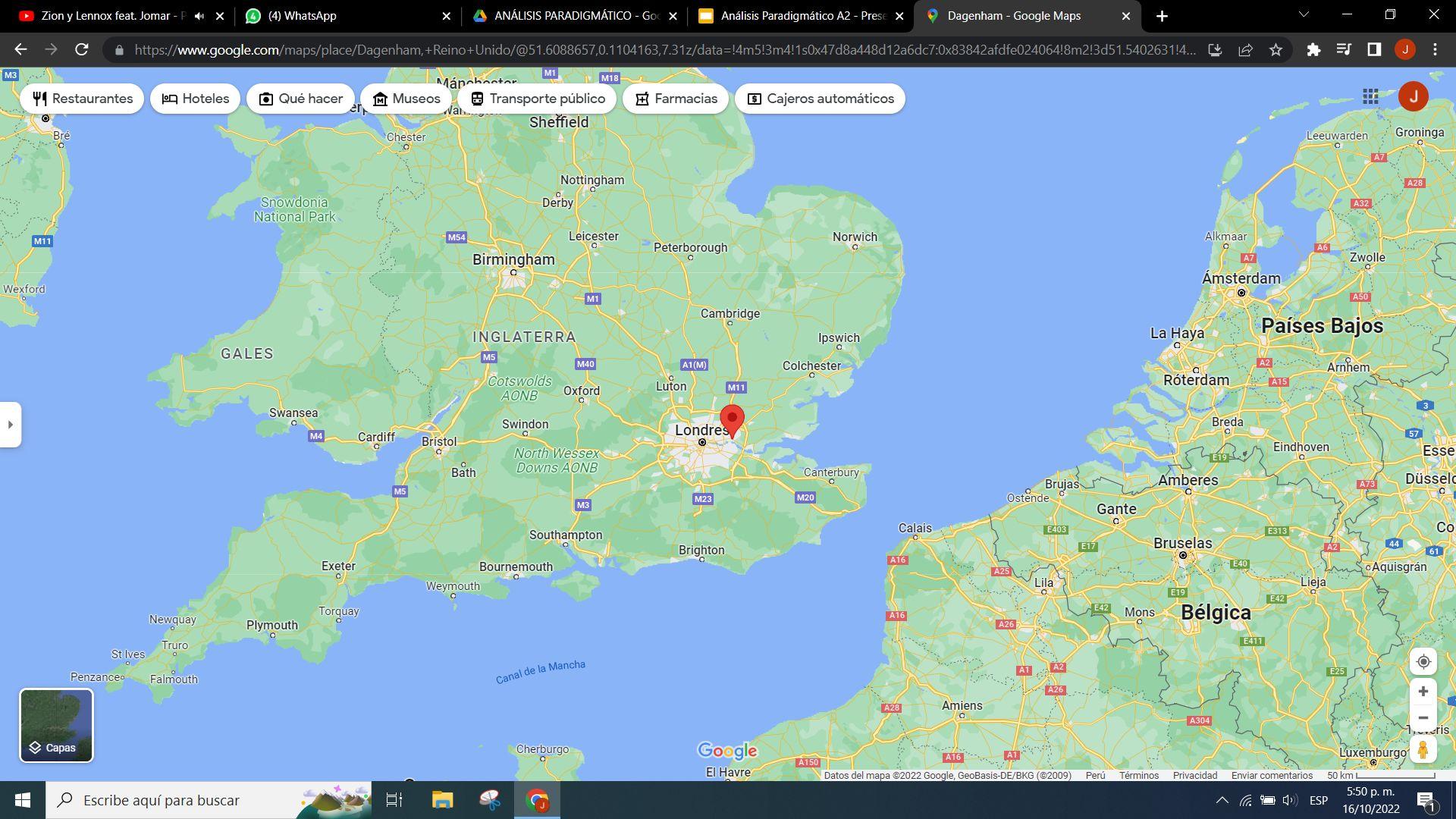
Task: Reload the Google Maps page
Action: click(x=82, y=50)
